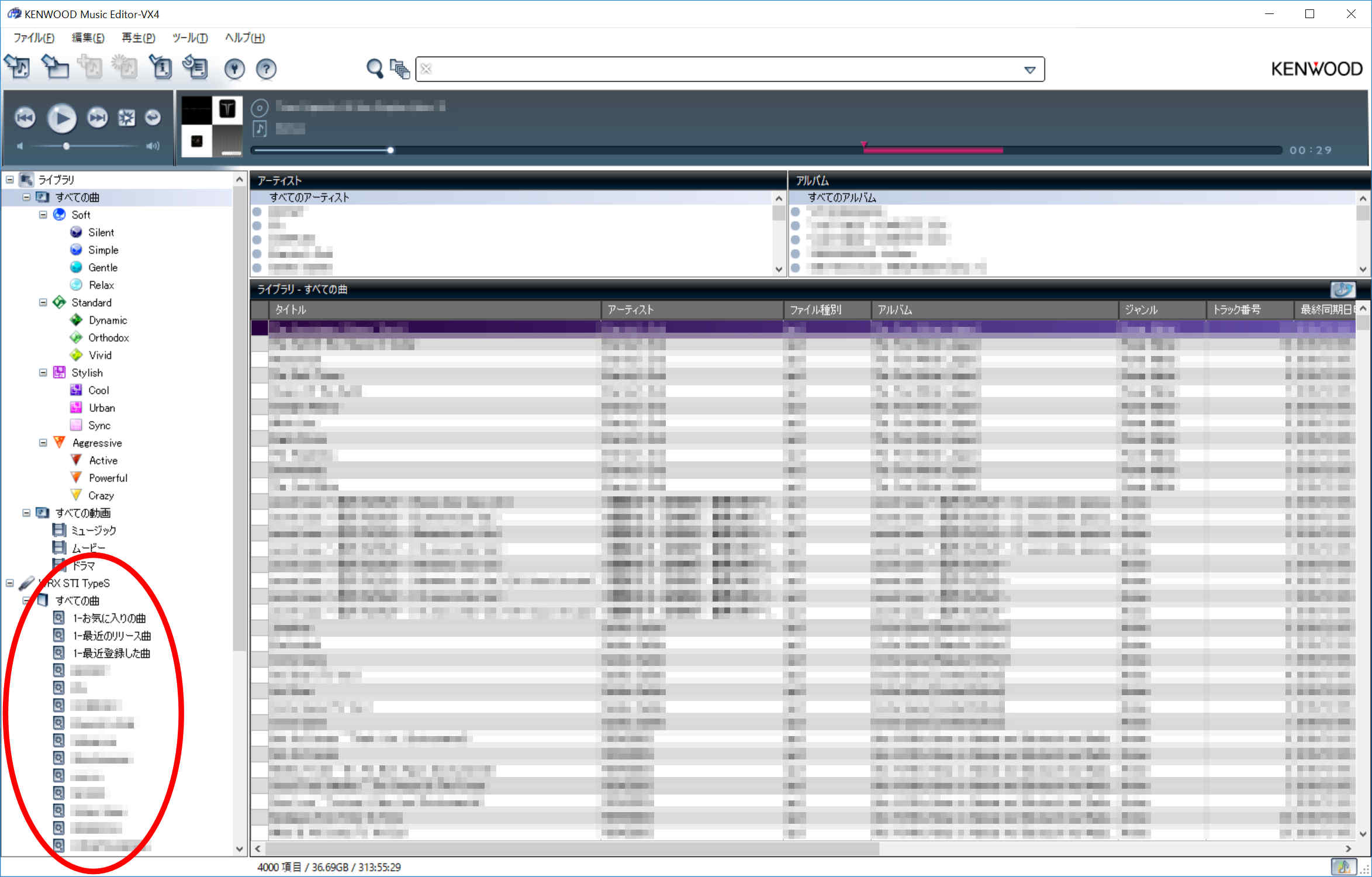Click the import folder toolbar icon

click(x=54, y=68)
